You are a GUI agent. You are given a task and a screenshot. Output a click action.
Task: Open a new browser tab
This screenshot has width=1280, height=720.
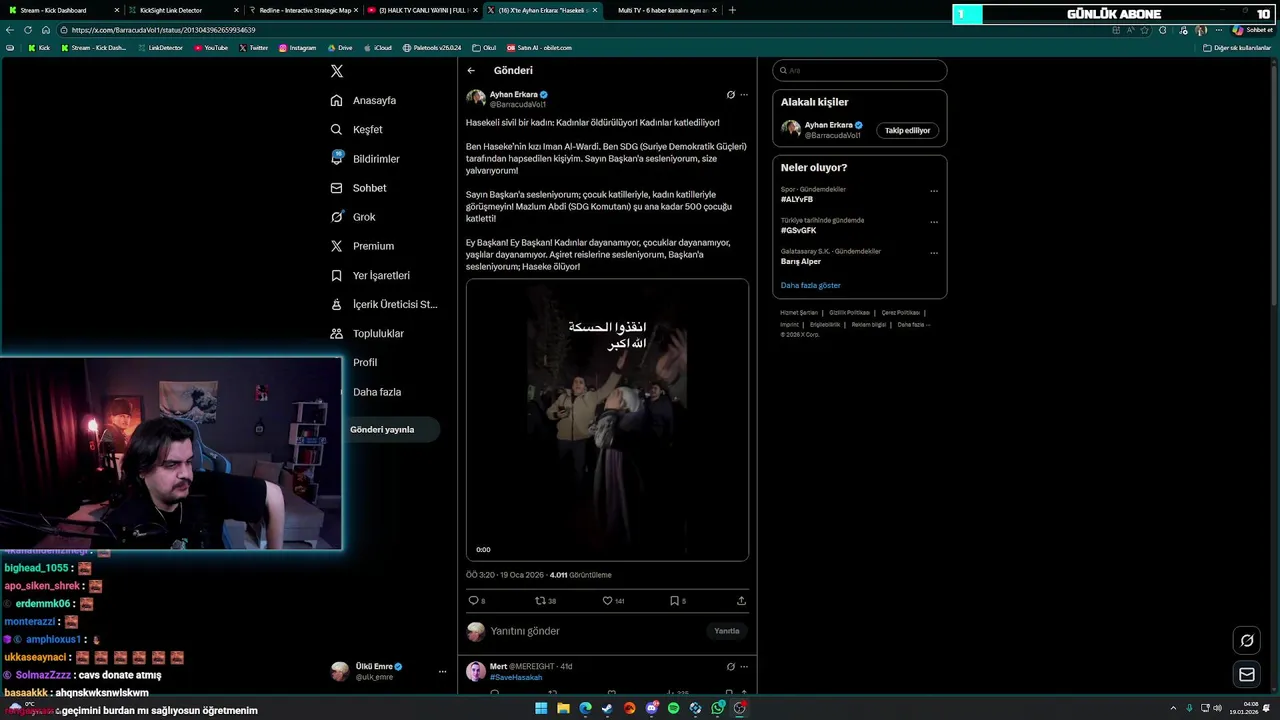[732, 10]
